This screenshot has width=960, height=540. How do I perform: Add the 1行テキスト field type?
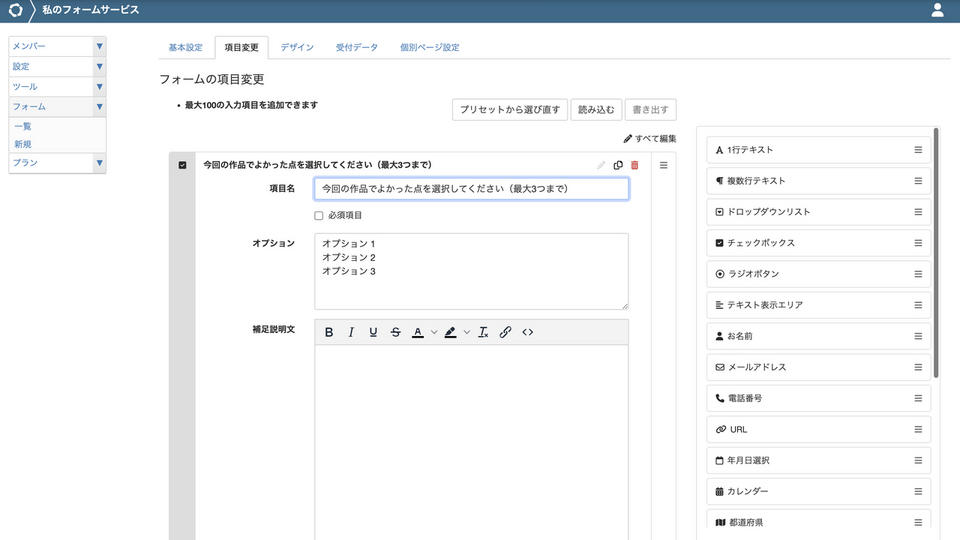(x=819, y=150)
